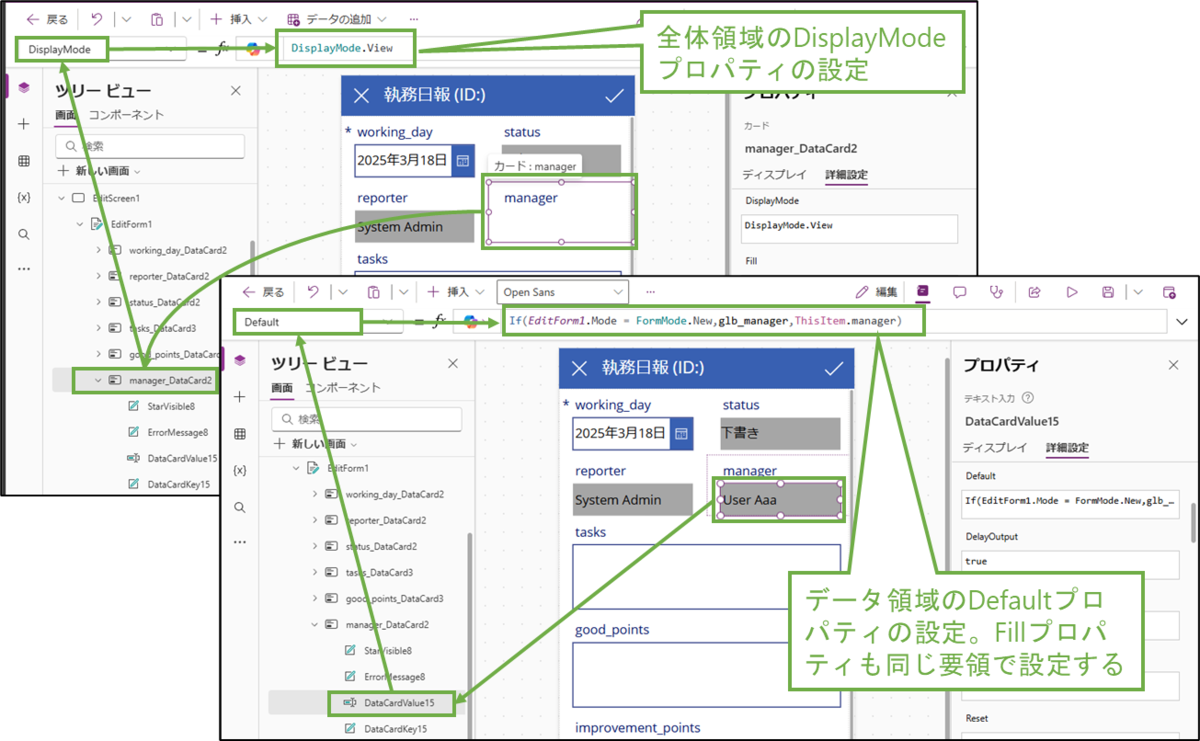Select StarVisible8 in upper tree view
This screenshot has height=741, width=1200.
tap(171, 406)
